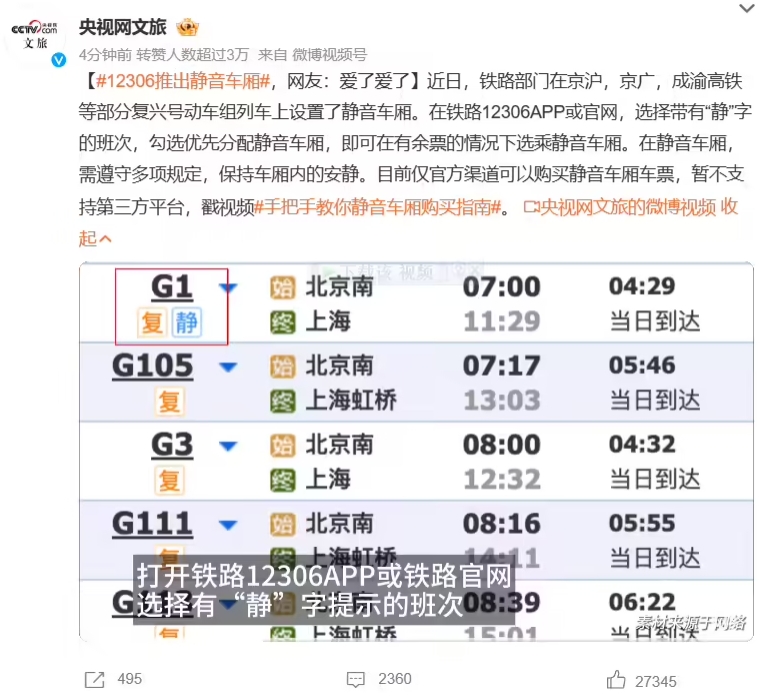Expand the G1 train dropdown arrow
The height and width of the screenshot is (697, 760).
pyautogui.click(x=229, y=289)
